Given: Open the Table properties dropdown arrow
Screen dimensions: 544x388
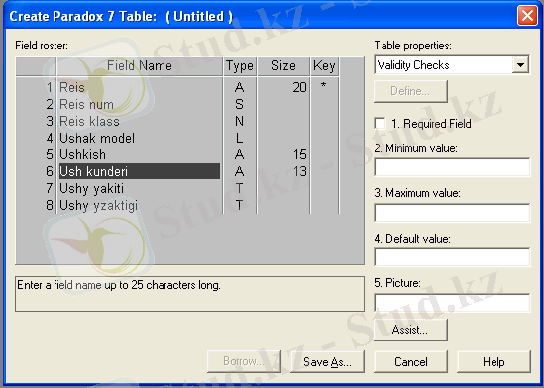Looking at the screenshot, I should (520, 65).
